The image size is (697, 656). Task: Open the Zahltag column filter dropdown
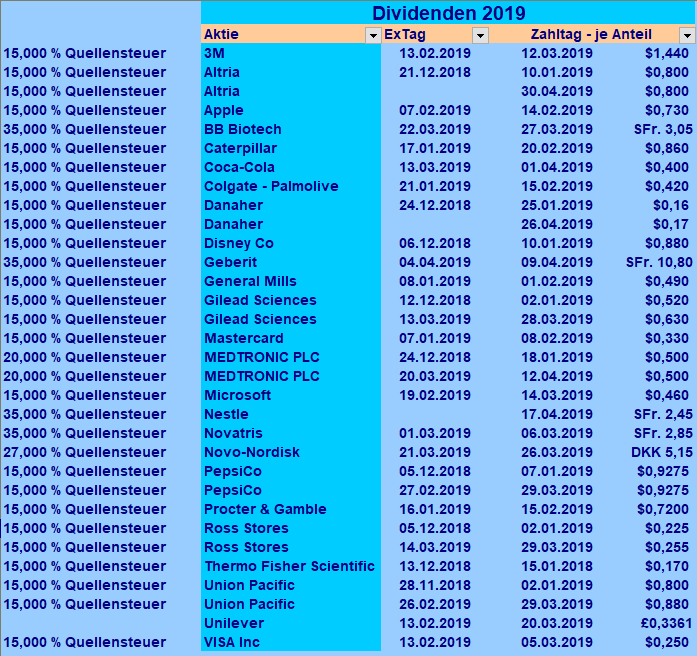(x=687, y=35)
